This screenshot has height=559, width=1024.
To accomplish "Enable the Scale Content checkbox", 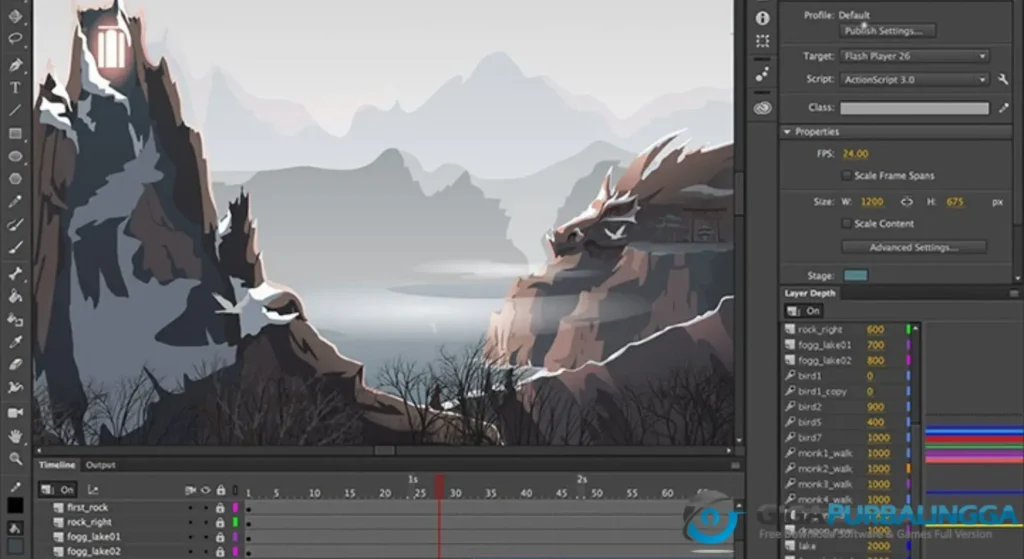I will 846,223.
